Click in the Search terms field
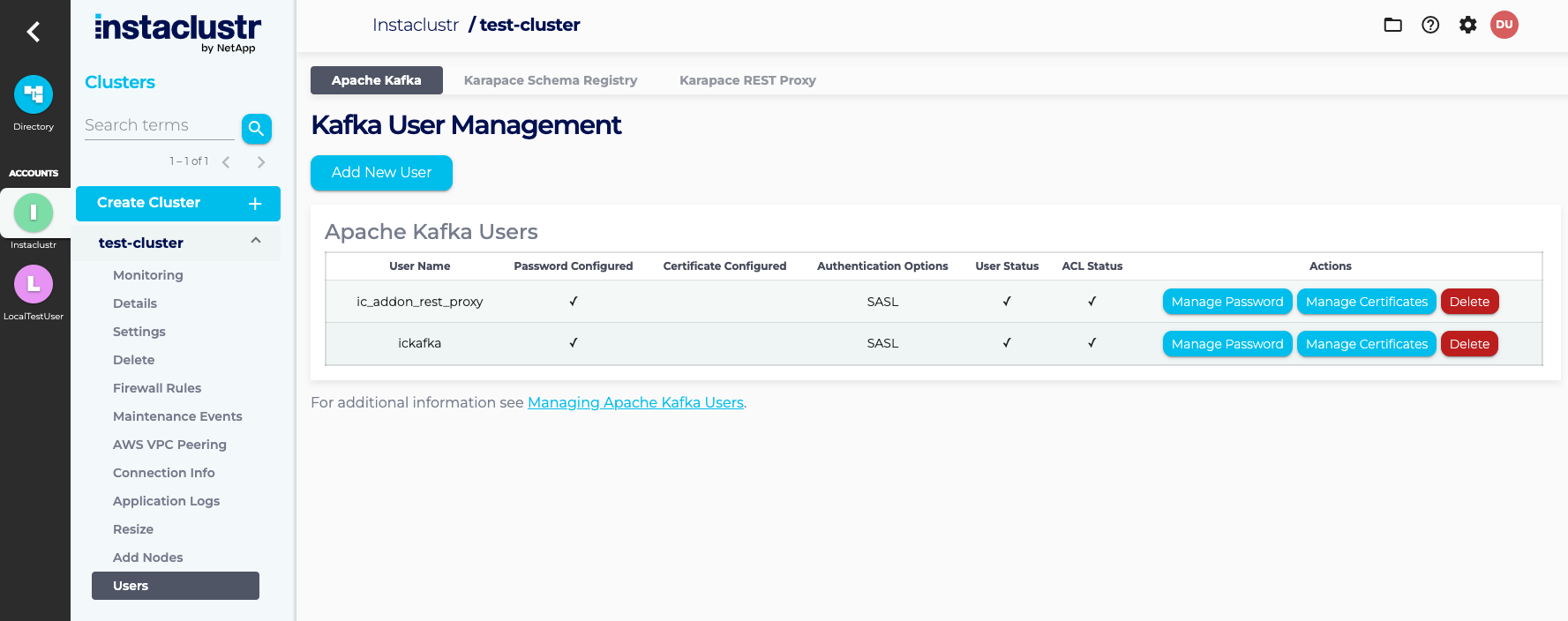Image resolution: width=1568 pixels, height=621 pixels. pyautogui.click(x=159, y=125)
